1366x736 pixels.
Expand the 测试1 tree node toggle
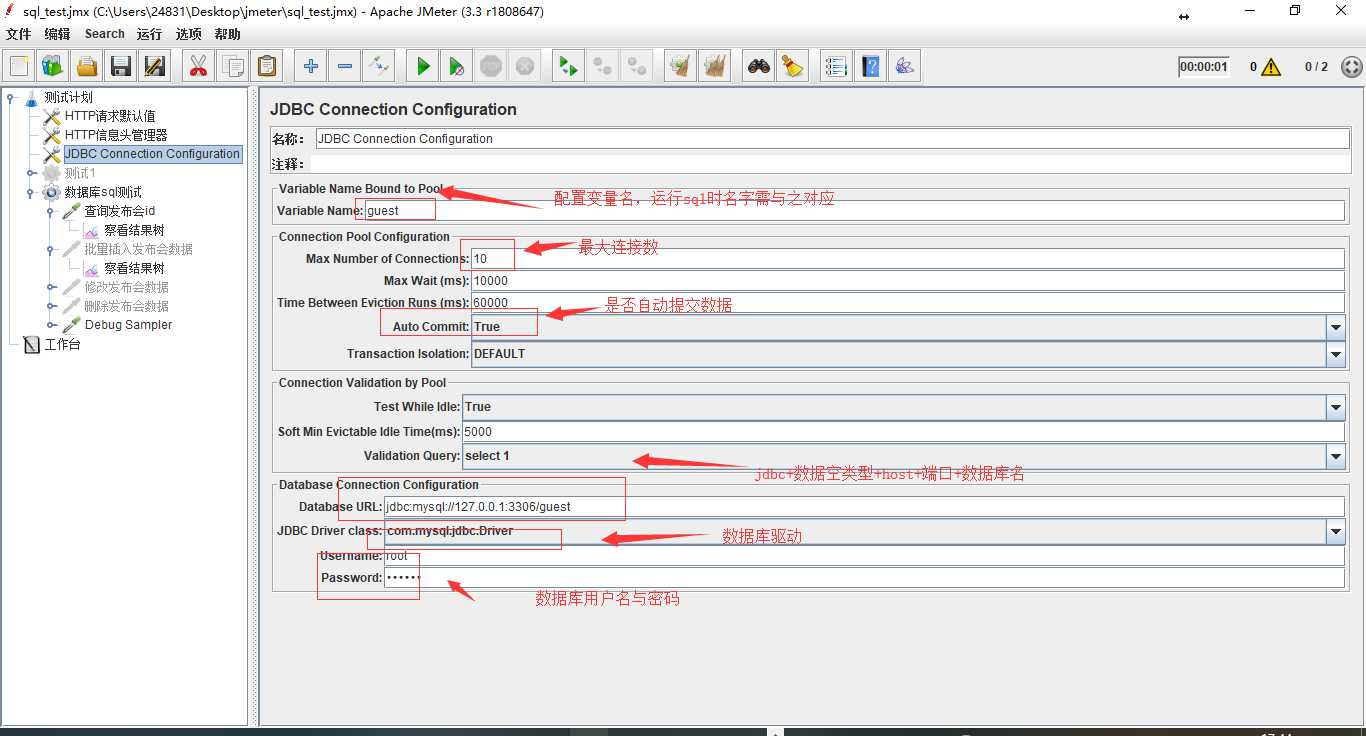click(31, 173)
